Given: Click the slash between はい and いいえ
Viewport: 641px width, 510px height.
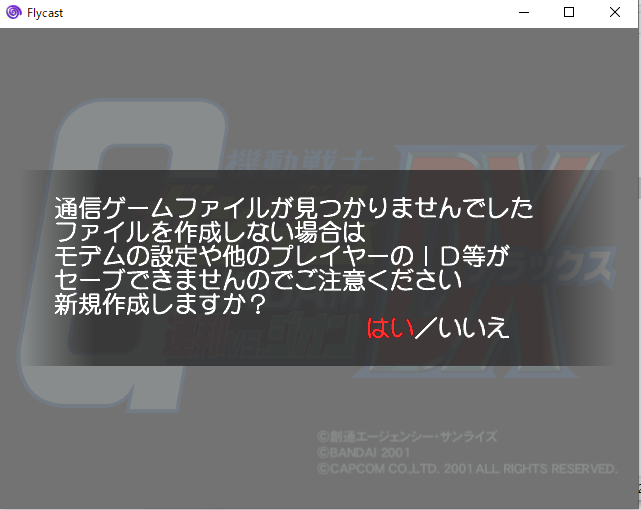Looking at the screenshot, I should click(x=425, y=328).
